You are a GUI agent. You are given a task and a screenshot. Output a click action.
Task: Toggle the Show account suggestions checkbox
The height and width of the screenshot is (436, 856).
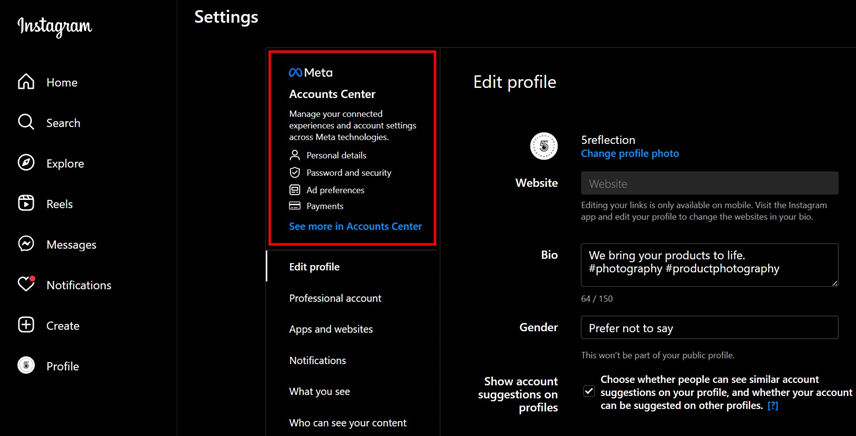588,391
